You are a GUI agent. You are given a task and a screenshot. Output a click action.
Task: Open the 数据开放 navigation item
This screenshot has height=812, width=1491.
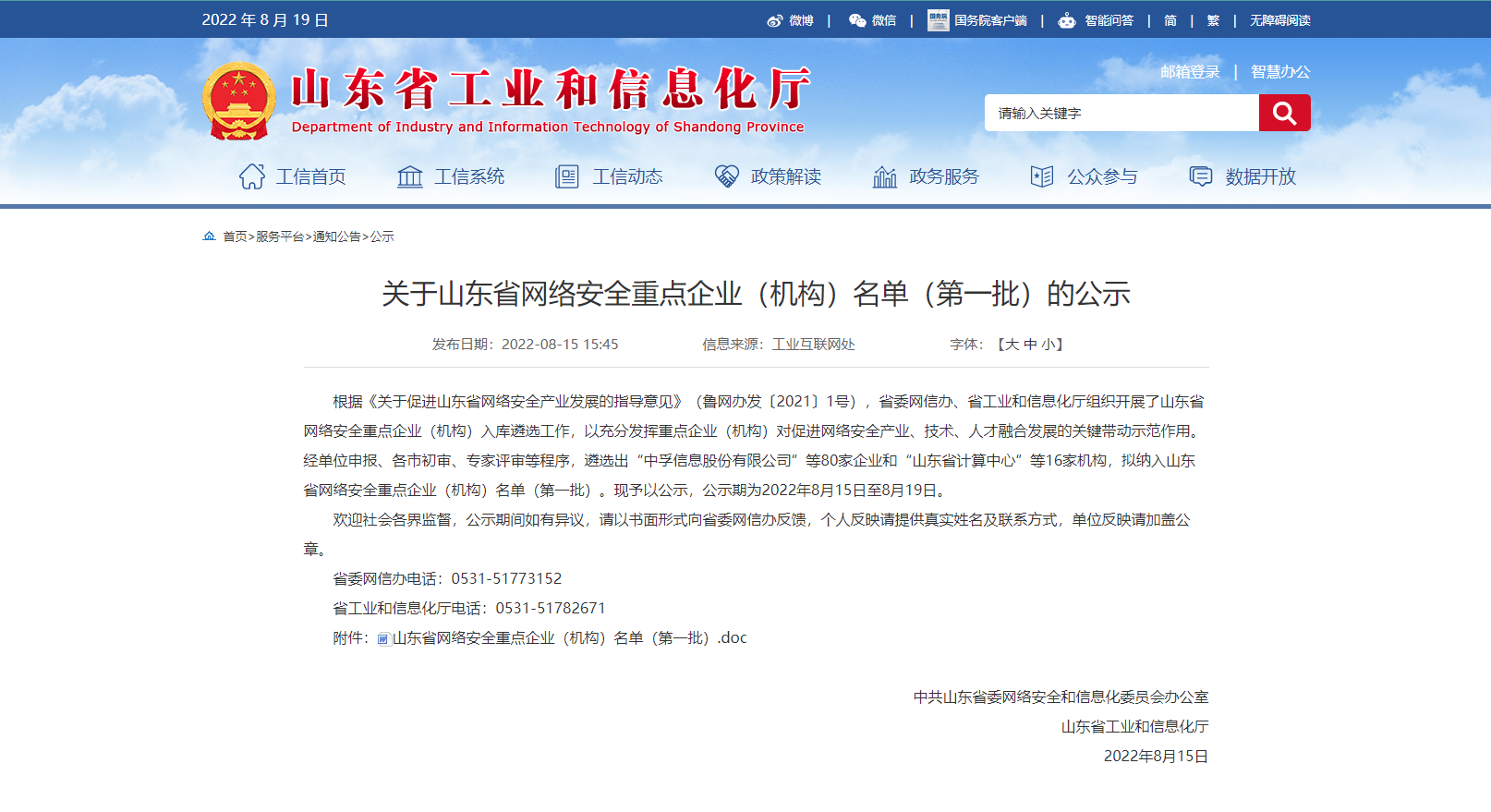(x=1260, y=176)
